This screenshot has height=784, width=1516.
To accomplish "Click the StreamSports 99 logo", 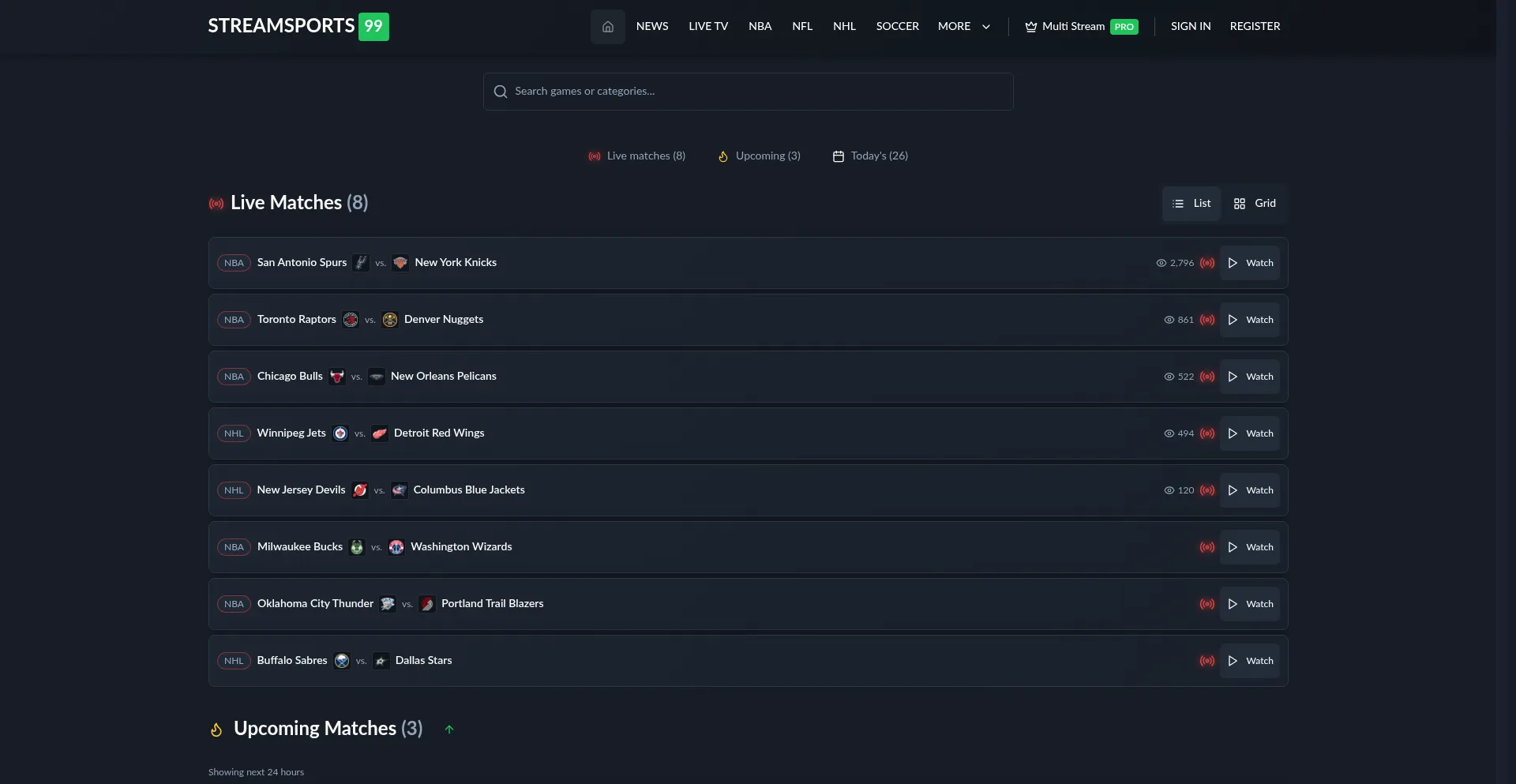I will coord(298,26).
